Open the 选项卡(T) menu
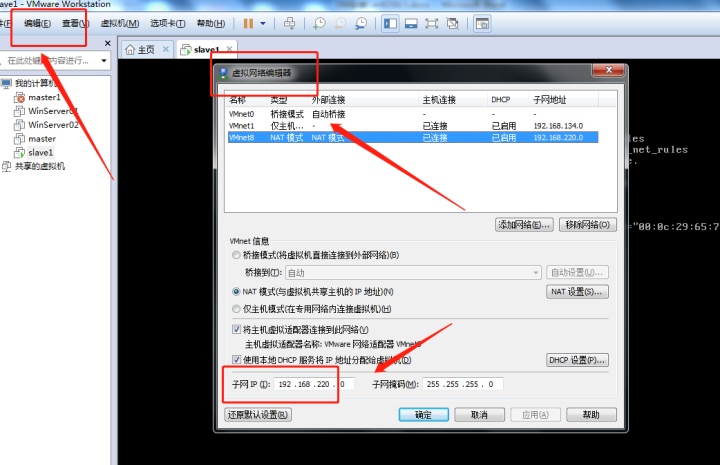720x465 pixels. coord(168,23)
